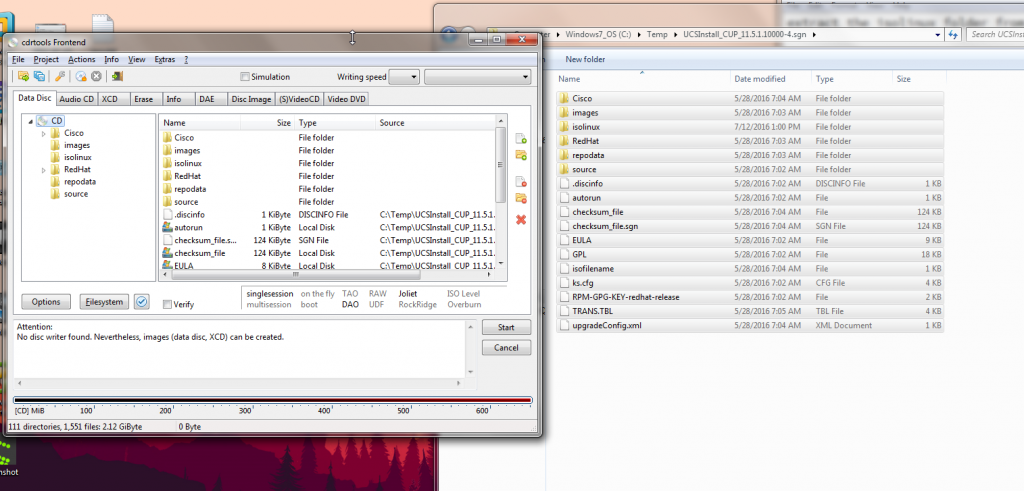
Task: Open the File menu
Action: pyautogui.click(x=18, y=59)
